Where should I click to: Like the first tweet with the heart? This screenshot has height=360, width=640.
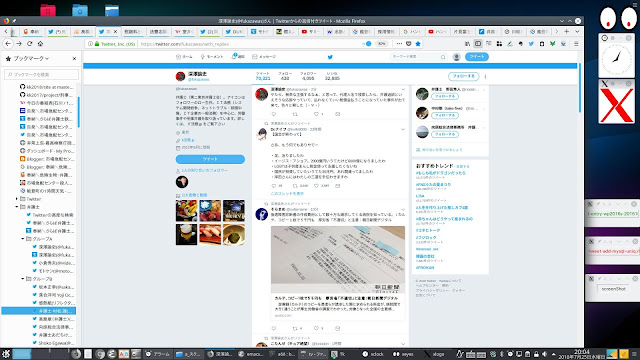316,114
